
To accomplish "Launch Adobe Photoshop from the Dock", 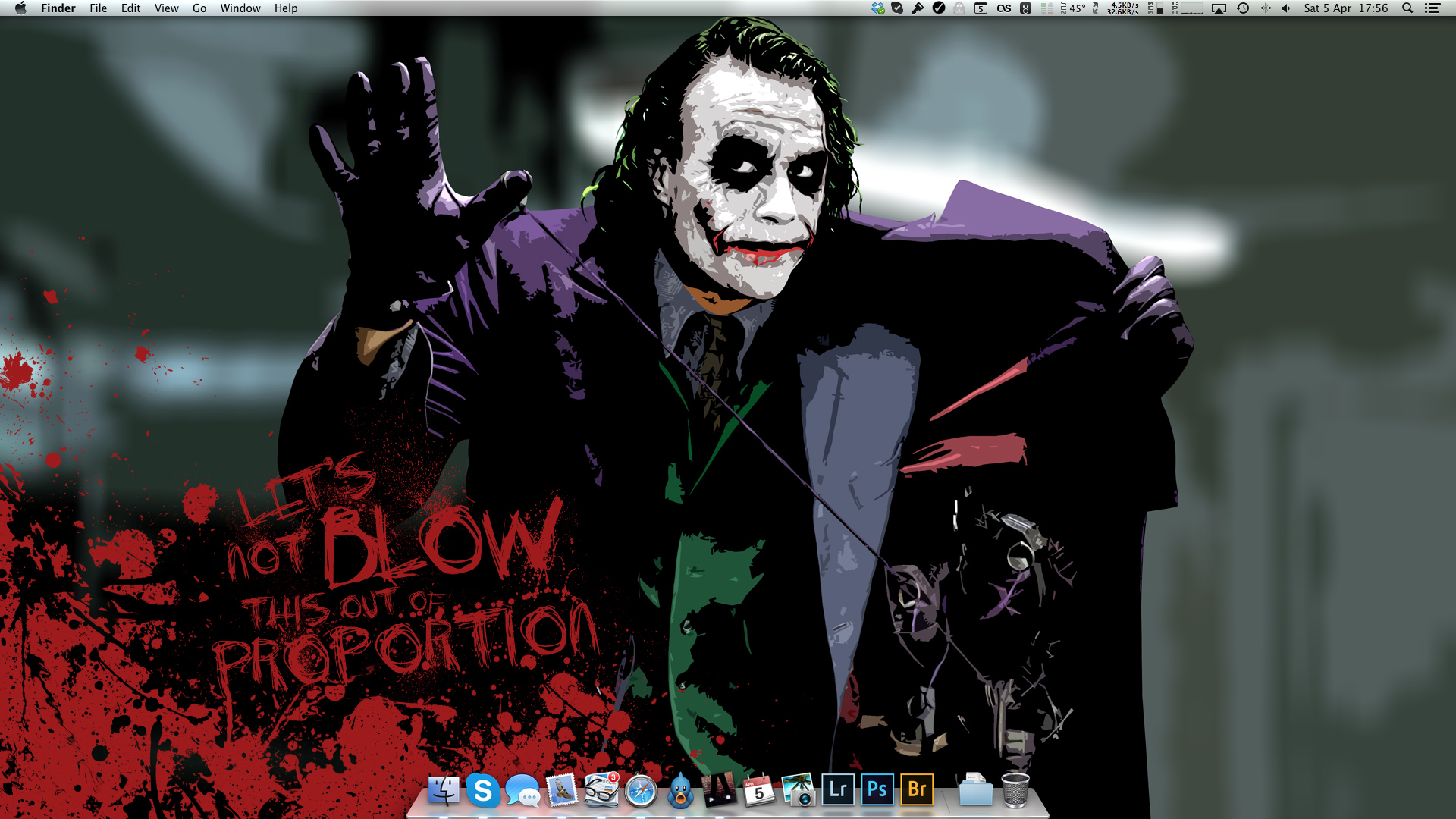I will tap(877, 790).
